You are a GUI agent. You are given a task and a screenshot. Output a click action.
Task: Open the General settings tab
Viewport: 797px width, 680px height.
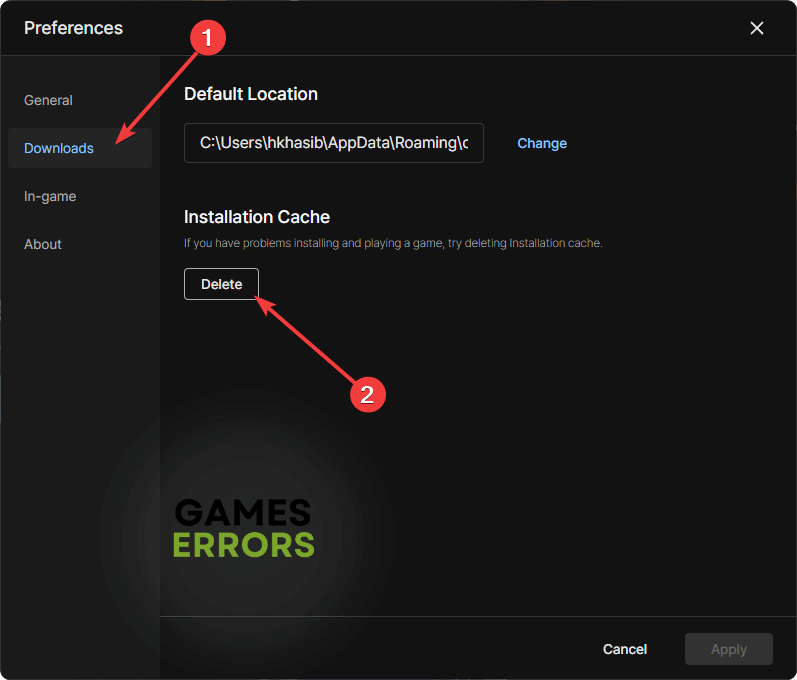coord(48,100)
